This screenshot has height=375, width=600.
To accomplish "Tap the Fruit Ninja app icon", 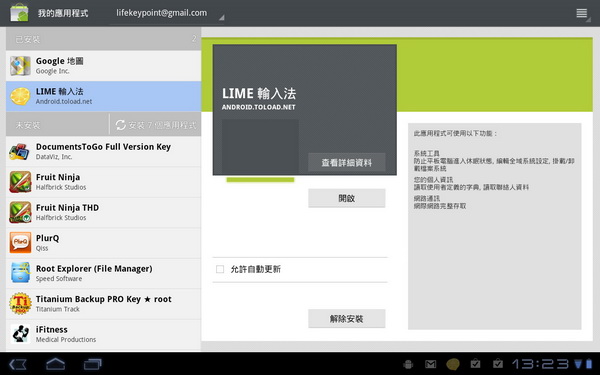I will point(20,182).
